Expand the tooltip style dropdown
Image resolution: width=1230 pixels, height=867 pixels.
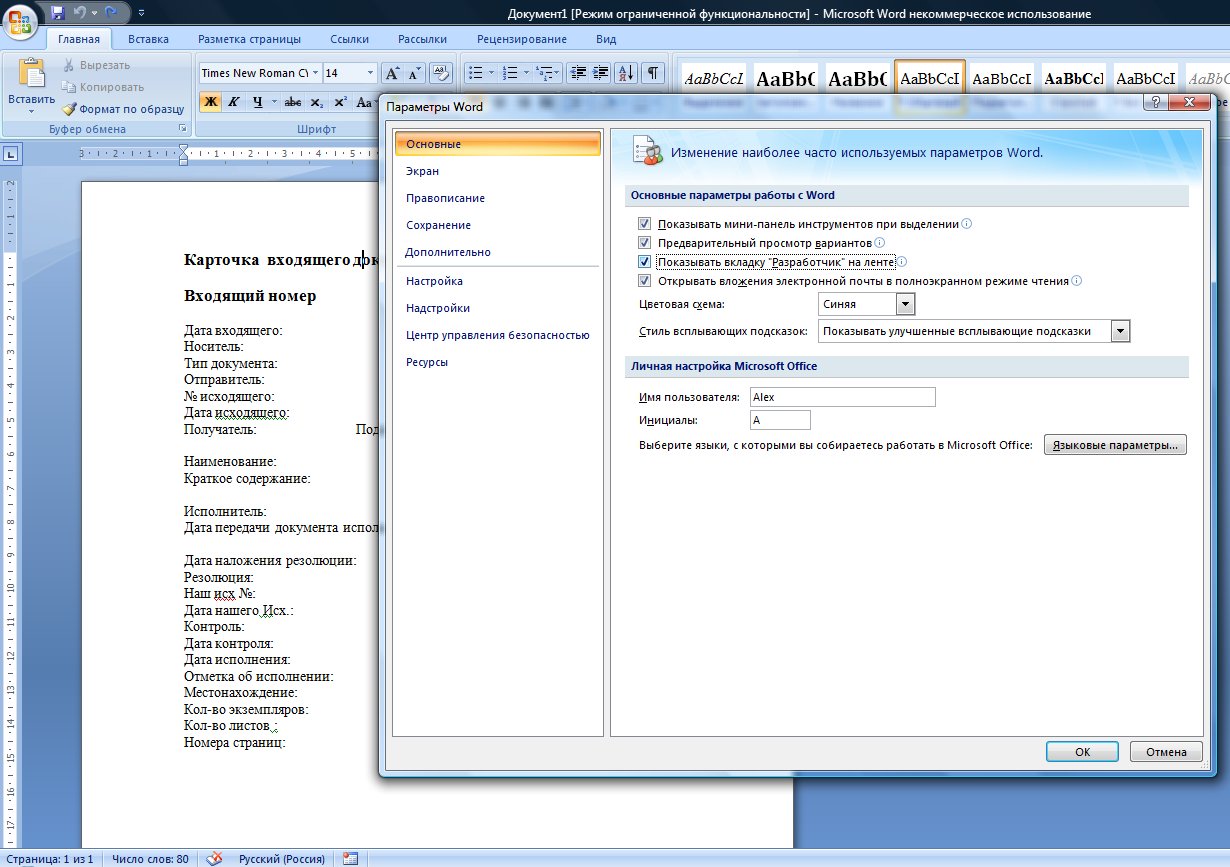pos(1120,331)
